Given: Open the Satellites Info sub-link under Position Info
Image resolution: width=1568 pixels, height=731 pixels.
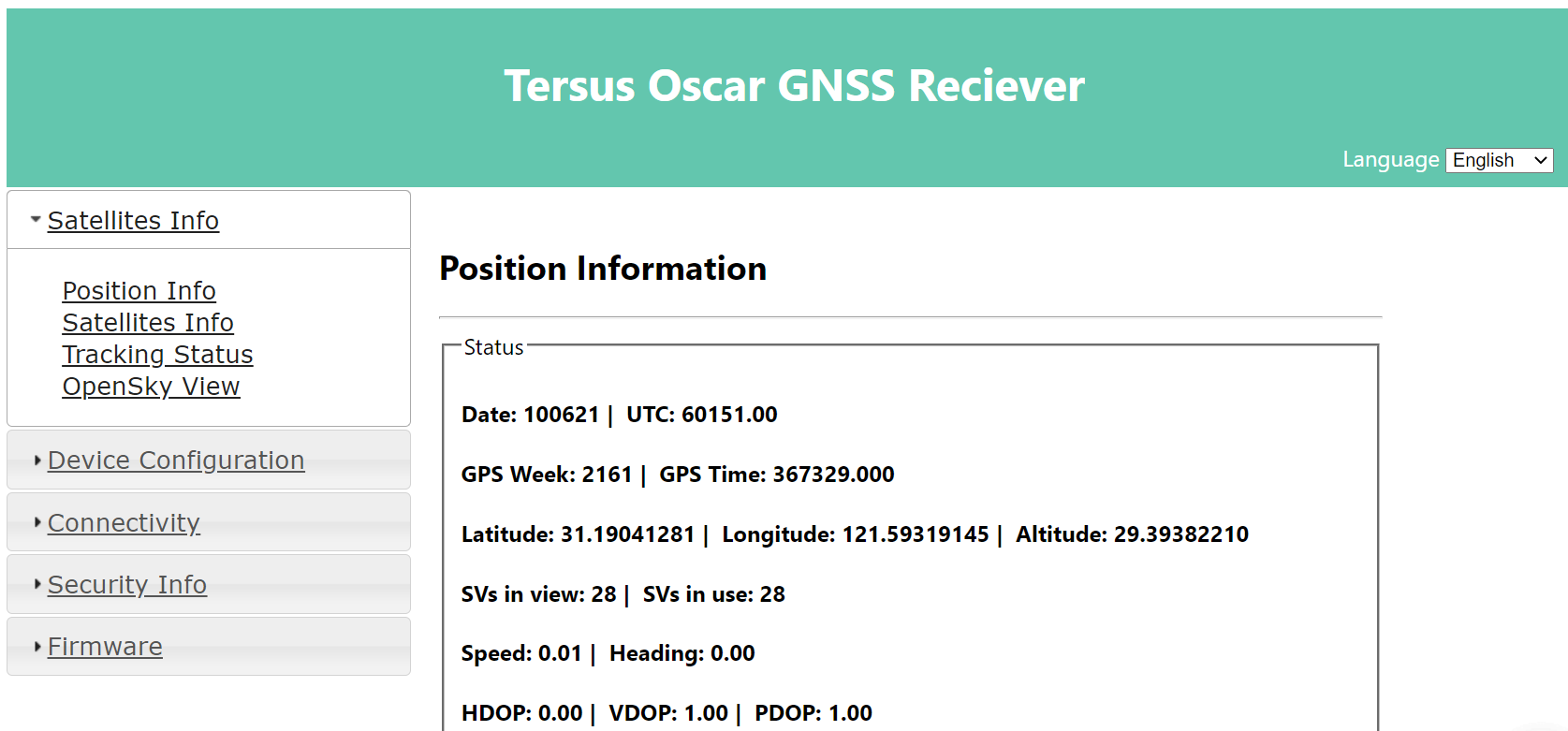Looking at the screenshot, I should pyautogui.click(x=148, y=323).
